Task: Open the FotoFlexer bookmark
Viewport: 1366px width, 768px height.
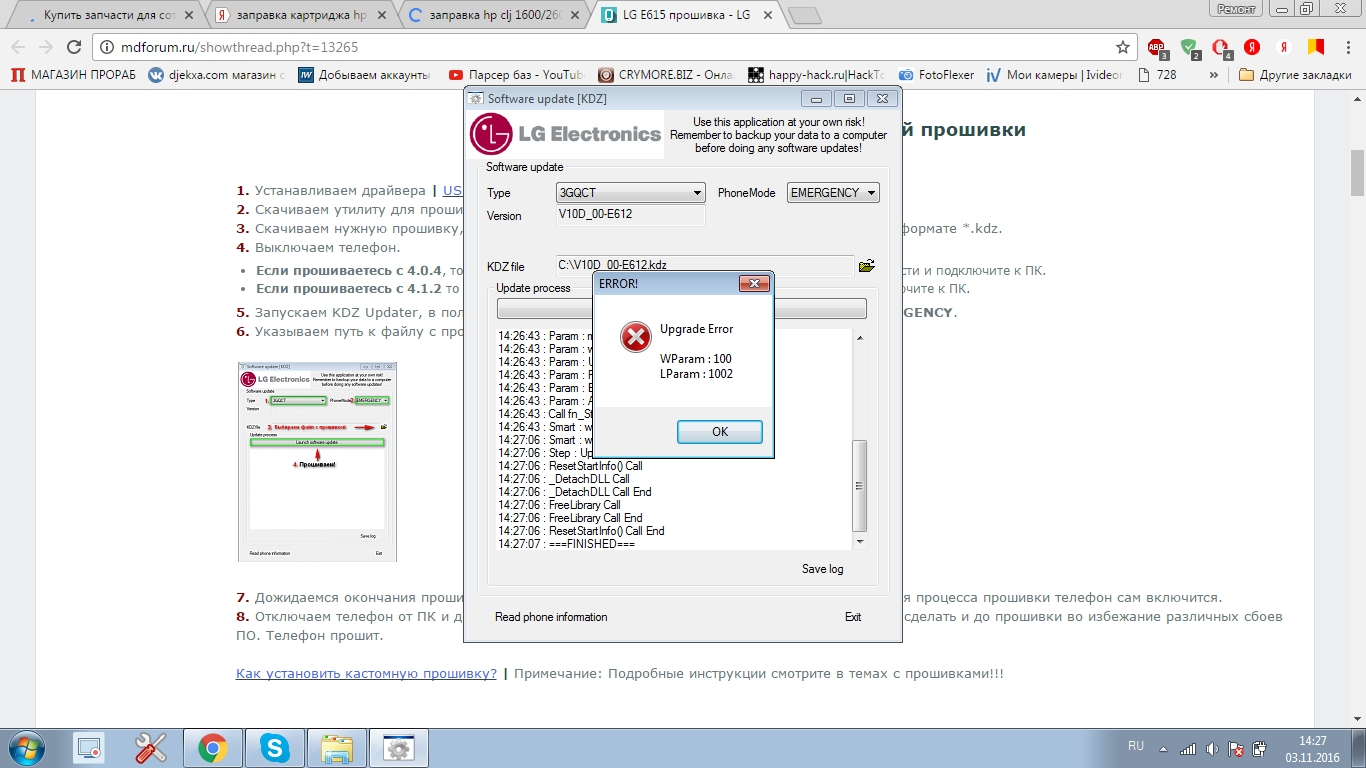Action: (x=935, y=75)
